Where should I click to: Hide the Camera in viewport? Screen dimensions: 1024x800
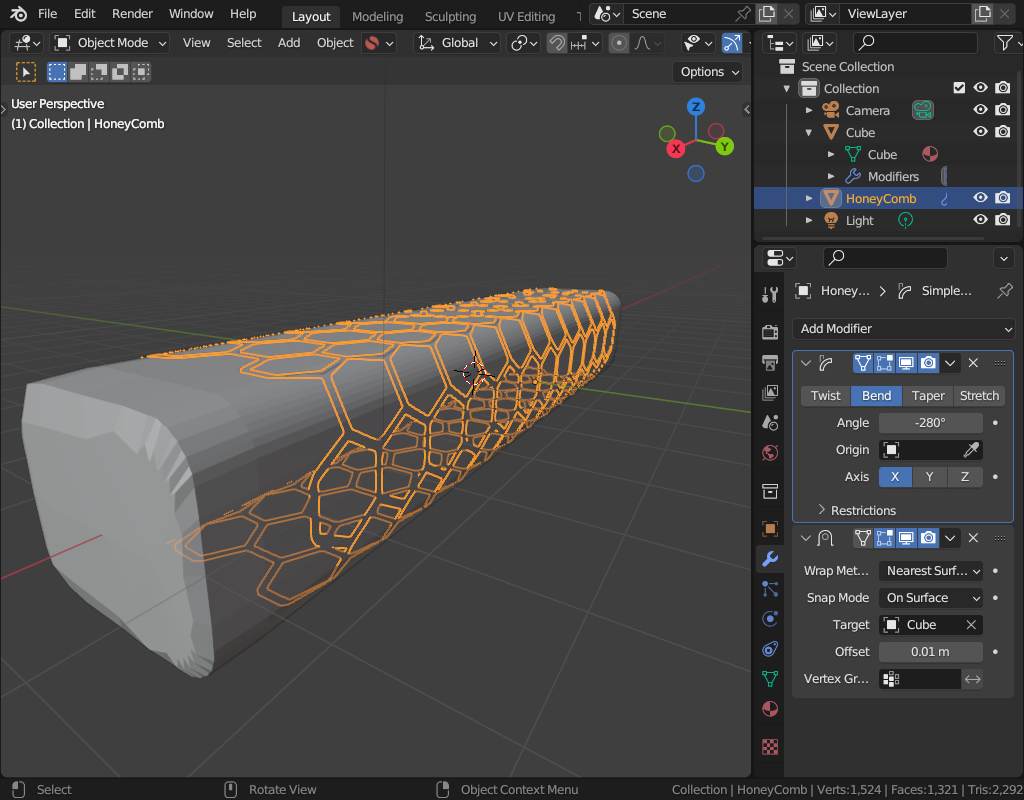tap(980, 110)
